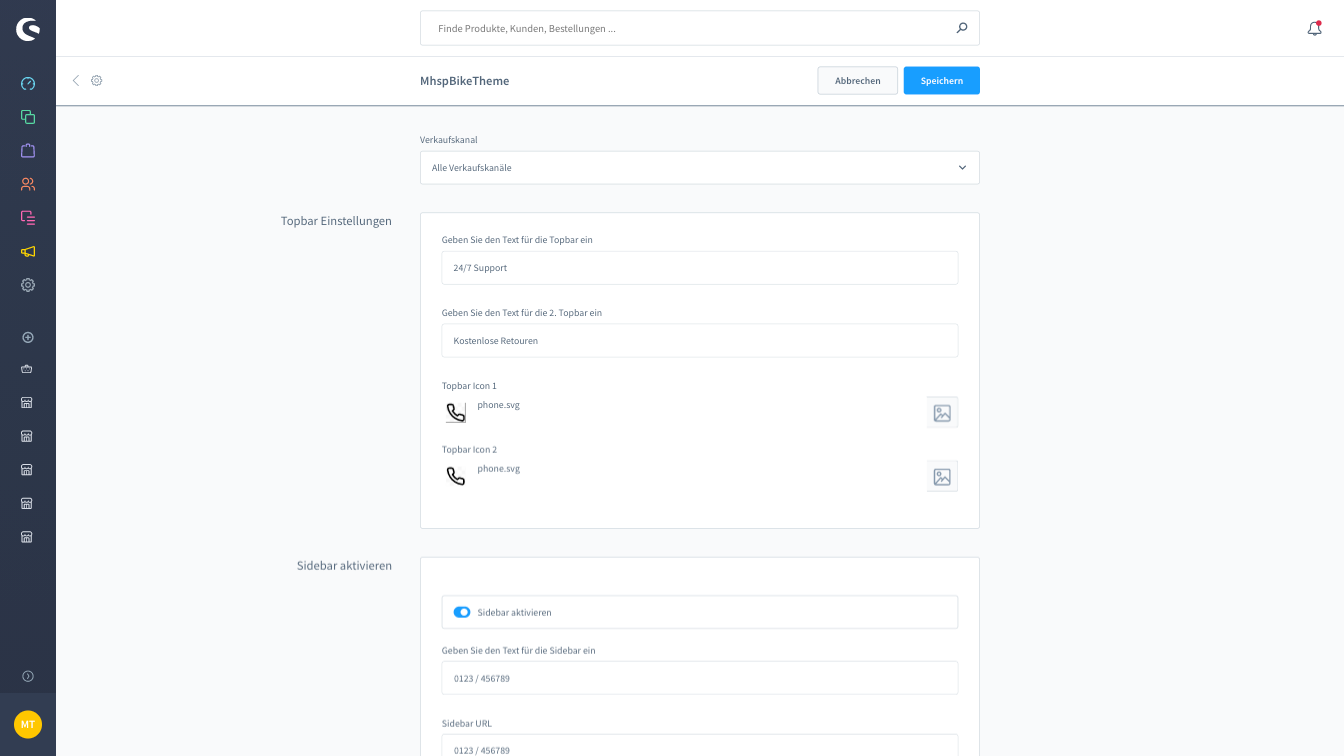
Task: Open the MT user avatar menu
Action: [28, 724]
